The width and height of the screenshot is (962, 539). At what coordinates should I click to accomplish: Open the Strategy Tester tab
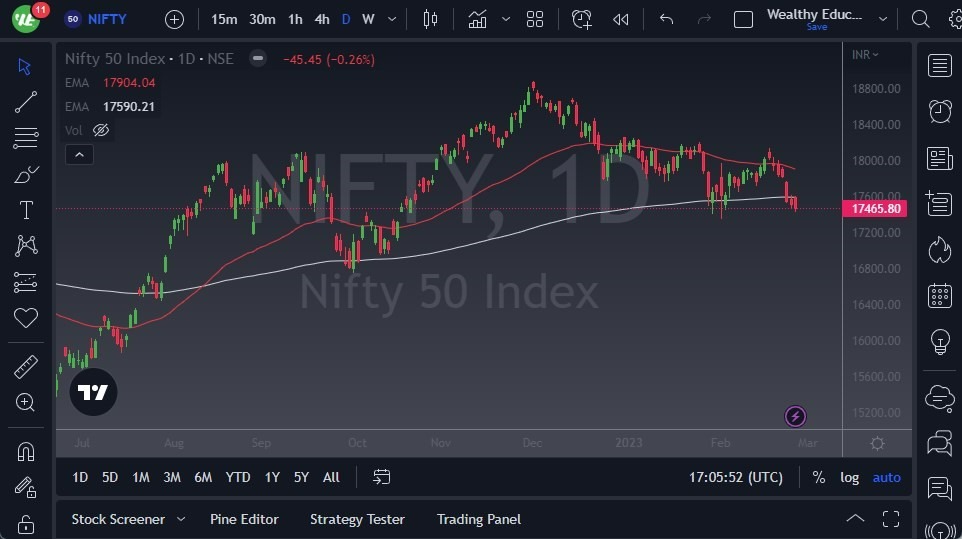coord(357,519)
